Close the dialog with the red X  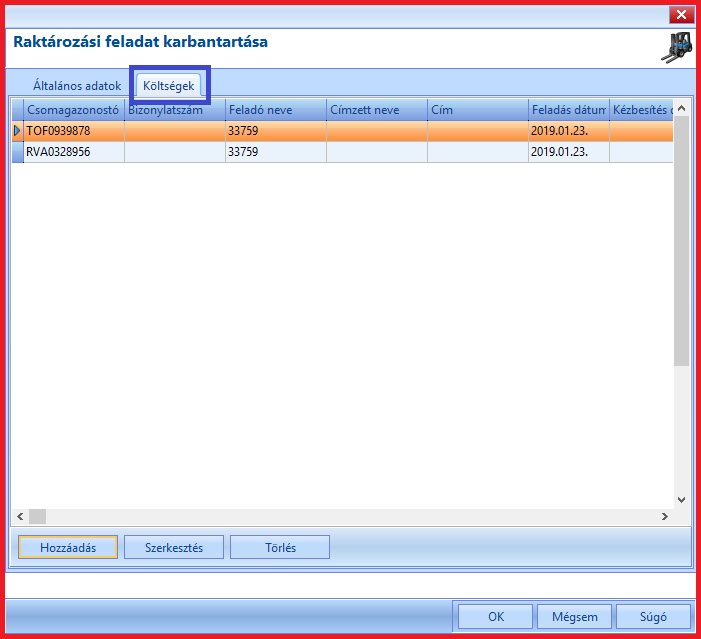point(681,15)
